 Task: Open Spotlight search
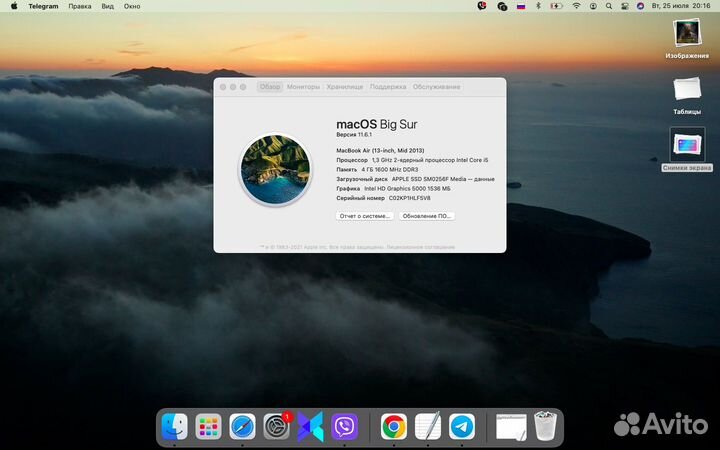tap(609, 6)
